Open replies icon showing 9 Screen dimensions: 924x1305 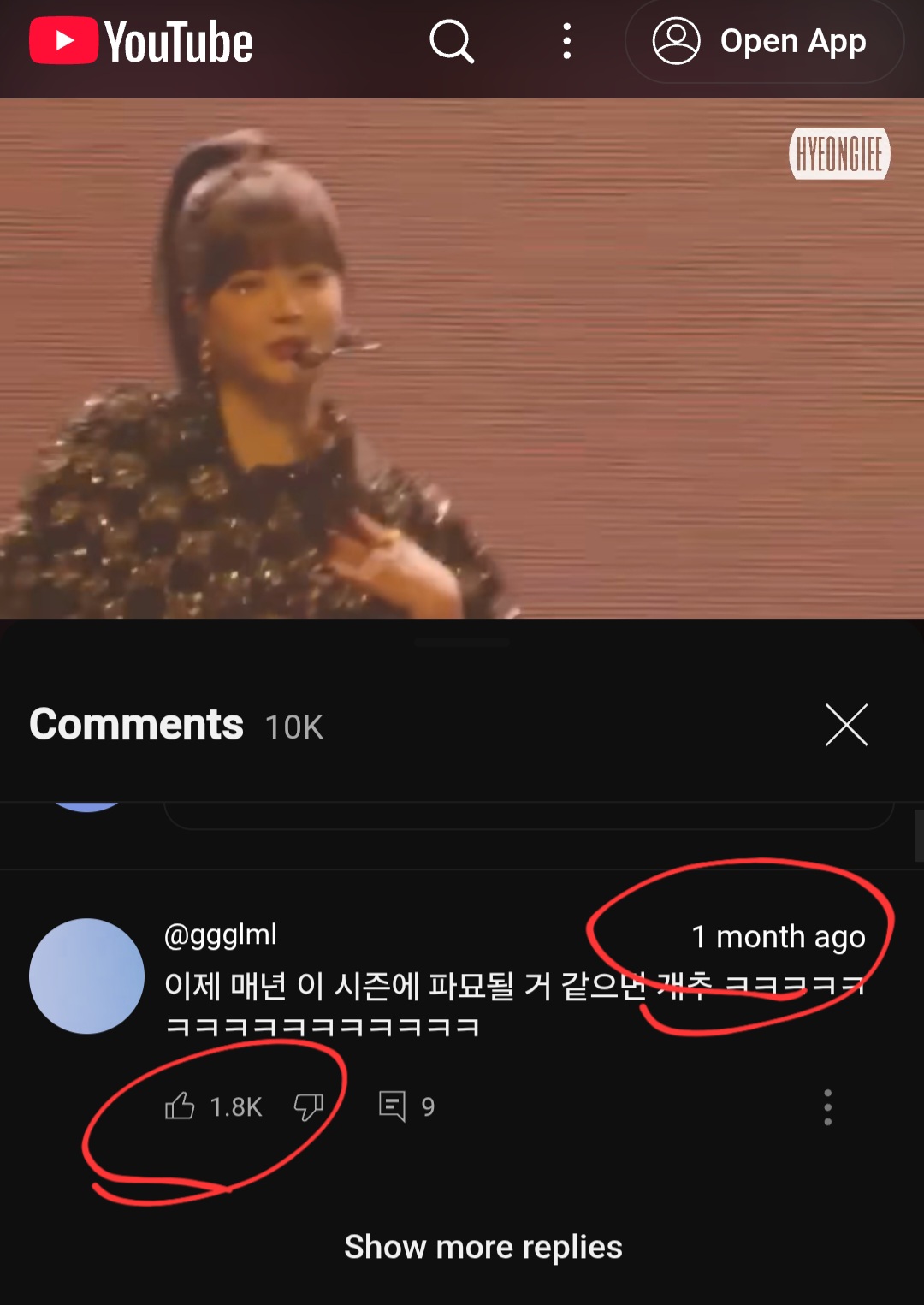coord(406,1106)
